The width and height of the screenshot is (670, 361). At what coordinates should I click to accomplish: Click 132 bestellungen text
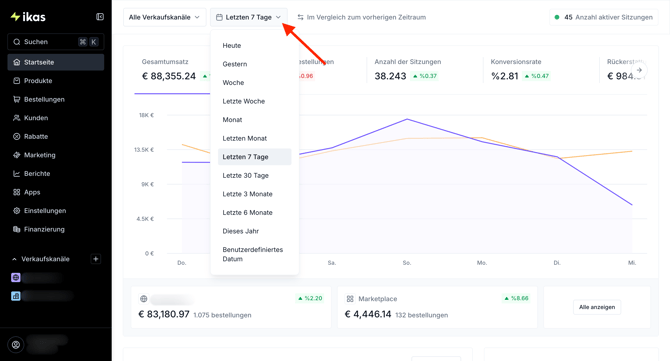pos(421,315)
